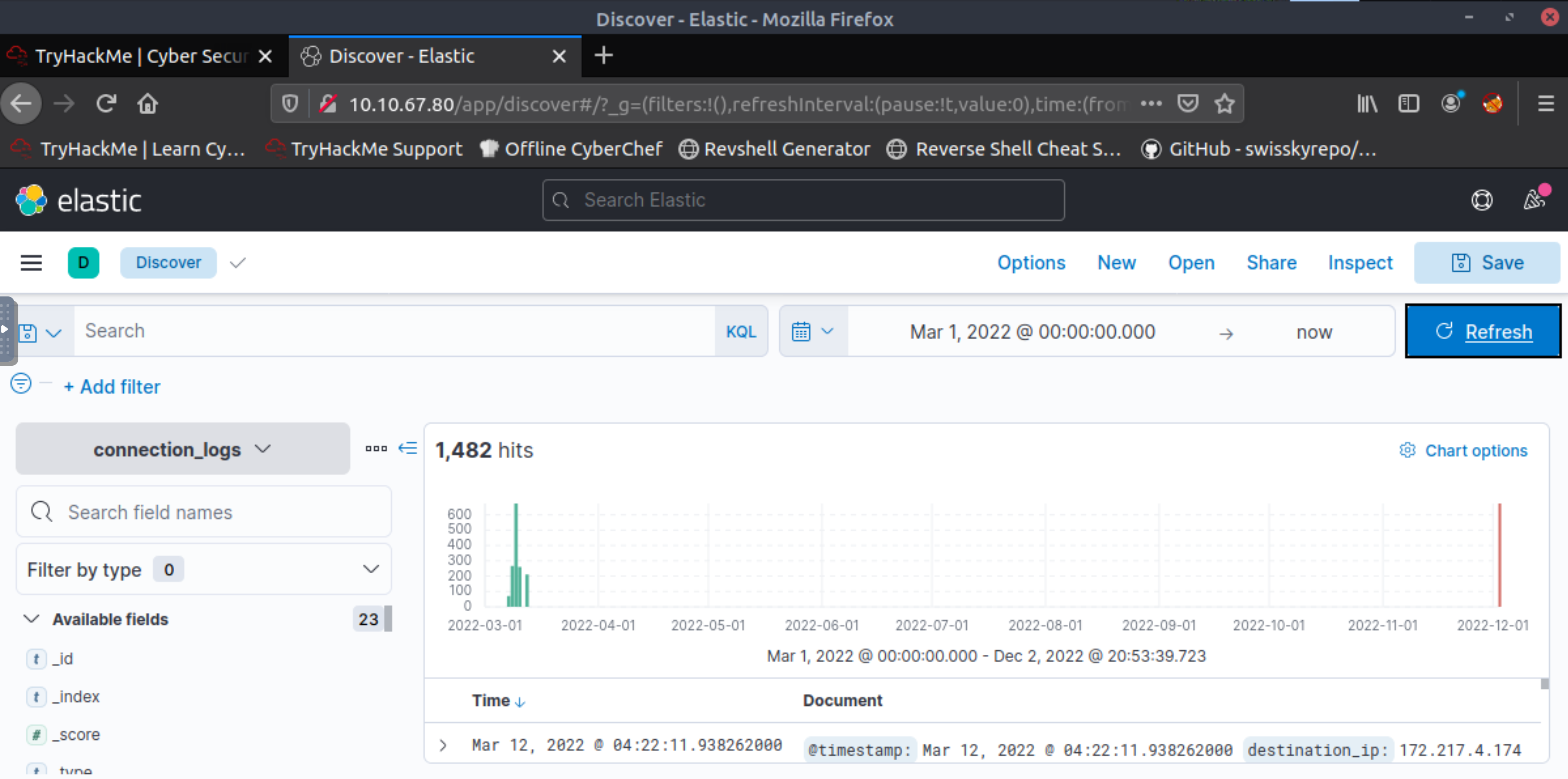Open page actions three-dot menu in URL bar
The width and height of the screenshot is (1568, 779).
1151,104
